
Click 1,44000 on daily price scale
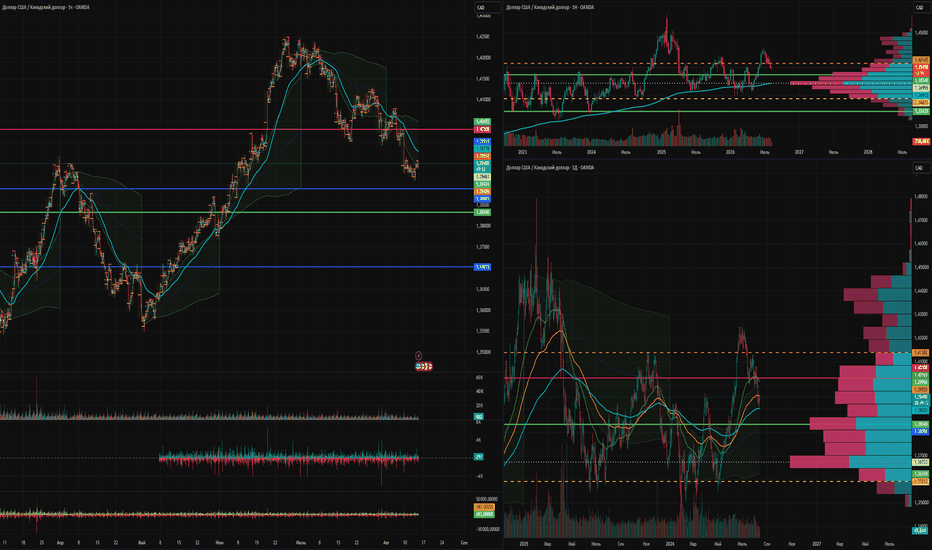922,291
